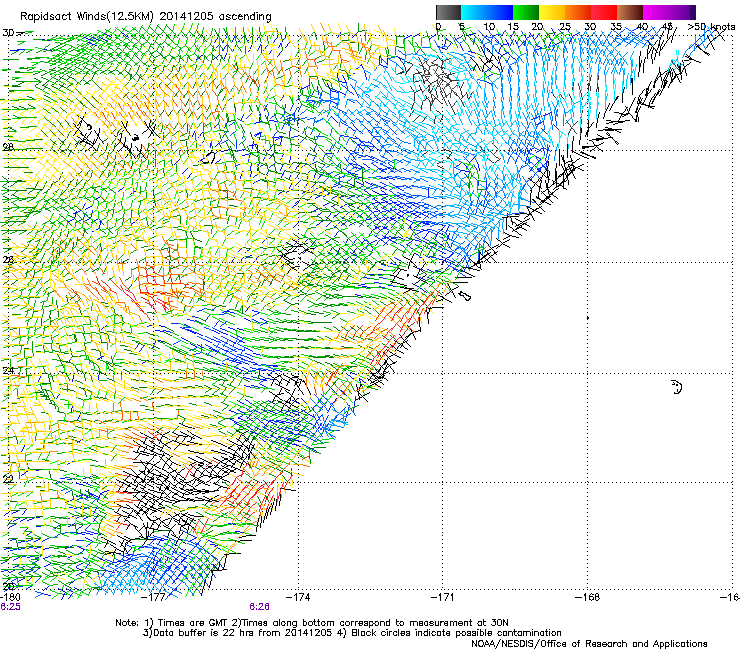Click the orange 25-30 knots legend swatch

[578, 12]
